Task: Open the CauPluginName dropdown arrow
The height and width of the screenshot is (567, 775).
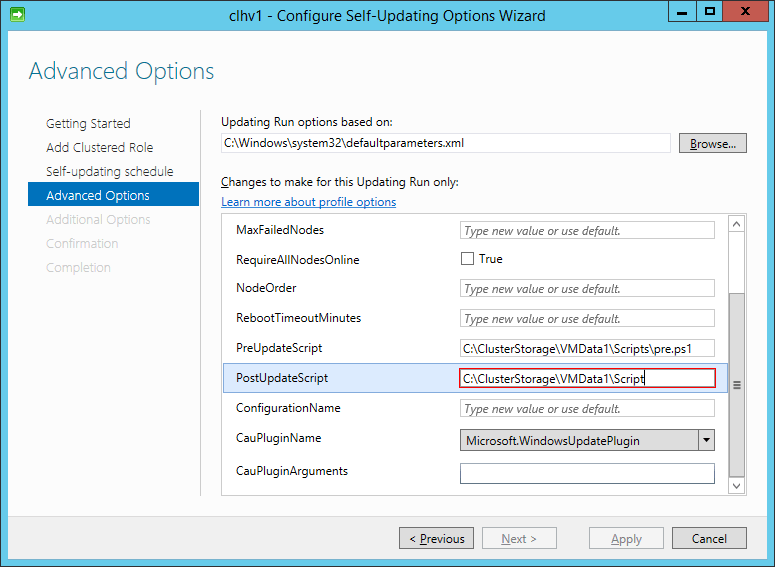Action: (x=706, y=440)
